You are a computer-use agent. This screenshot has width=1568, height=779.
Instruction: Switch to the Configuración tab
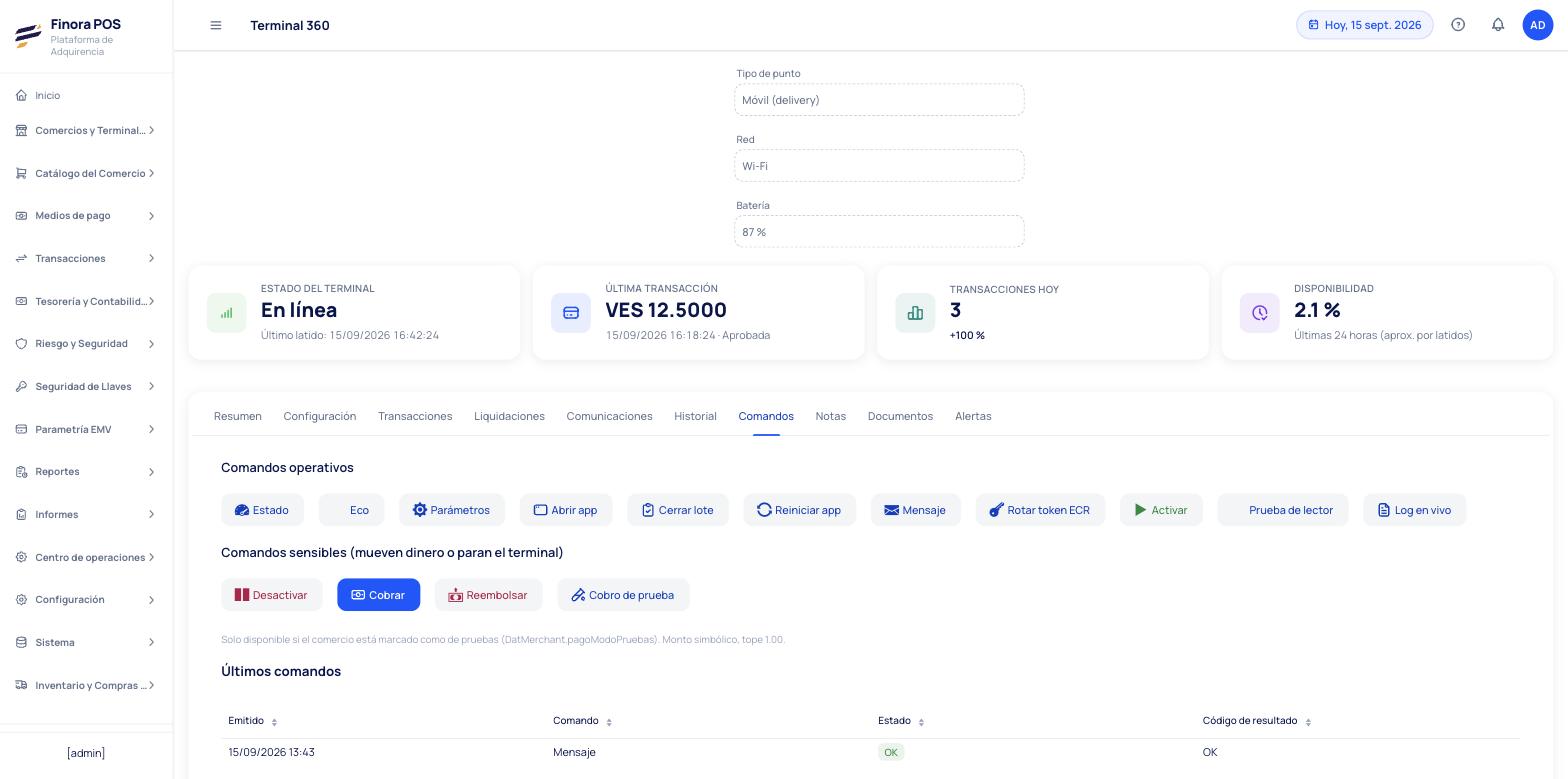(x=320, y=416)
